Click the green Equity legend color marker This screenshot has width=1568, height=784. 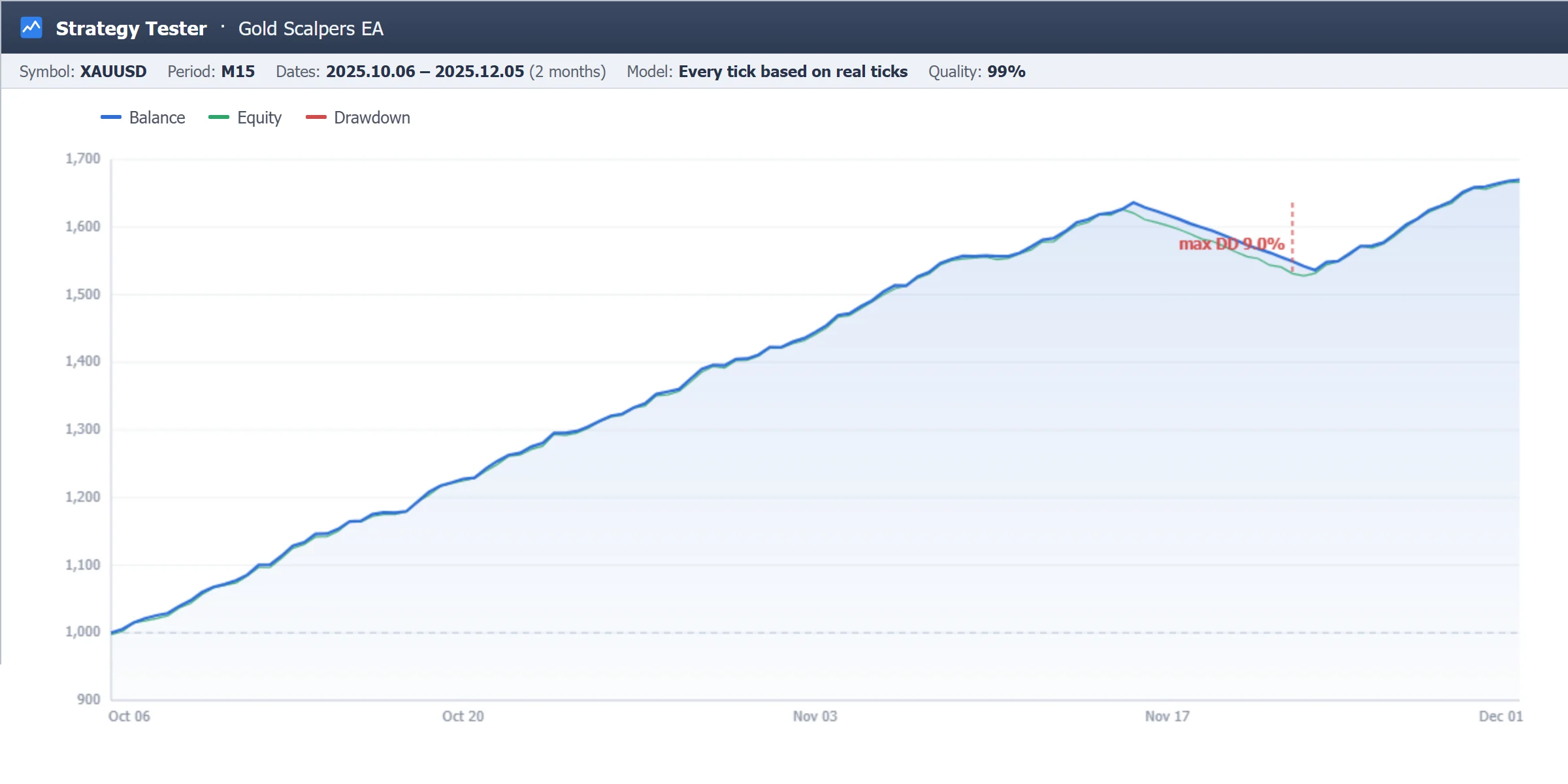tap(219, 118)
